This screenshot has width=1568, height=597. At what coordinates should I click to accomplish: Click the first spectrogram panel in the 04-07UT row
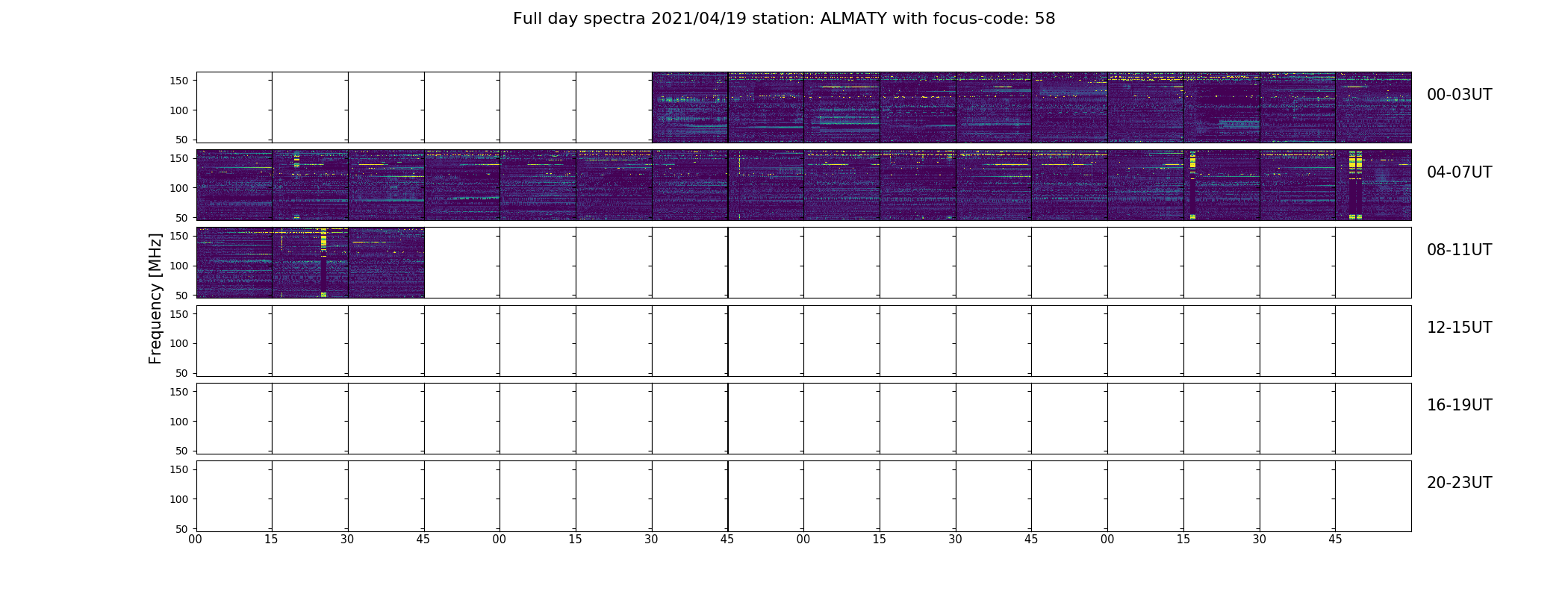point(234,185)
